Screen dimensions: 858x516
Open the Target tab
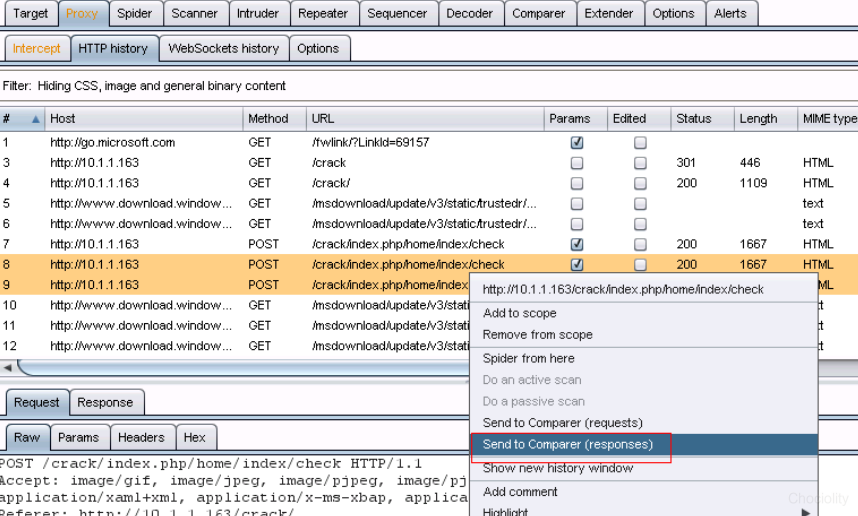pos(31,13)
